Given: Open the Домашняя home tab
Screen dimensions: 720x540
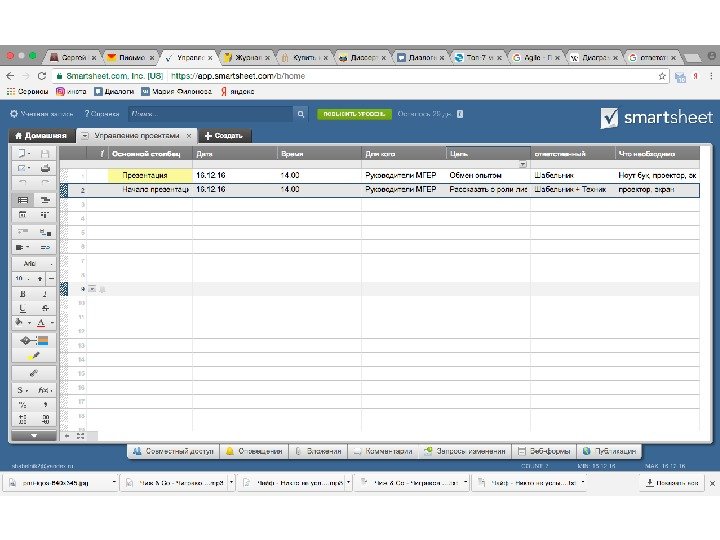Looking at the screenshot, I should point(41,135).
